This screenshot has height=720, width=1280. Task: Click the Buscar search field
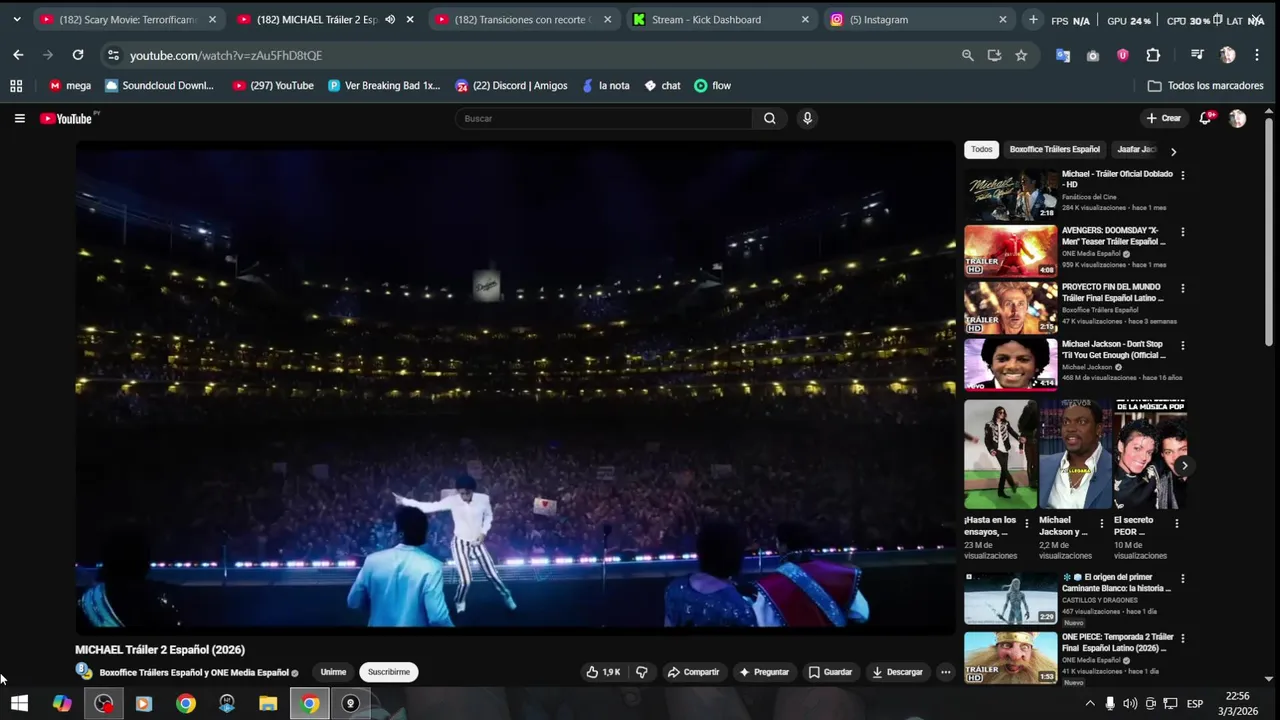point(604,118)
